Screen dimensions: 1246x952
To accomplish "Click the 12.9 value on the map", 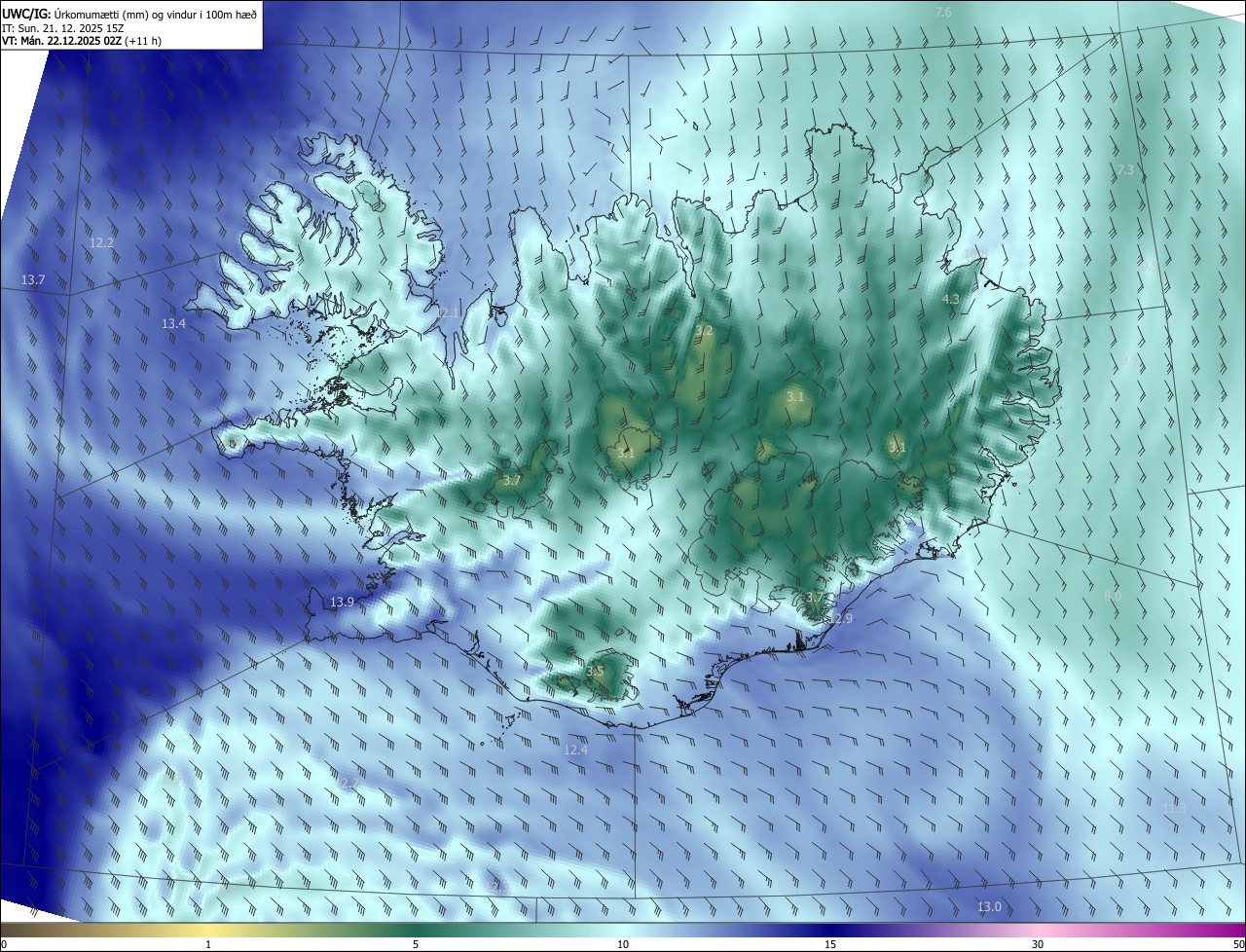I will click(840, 618).
